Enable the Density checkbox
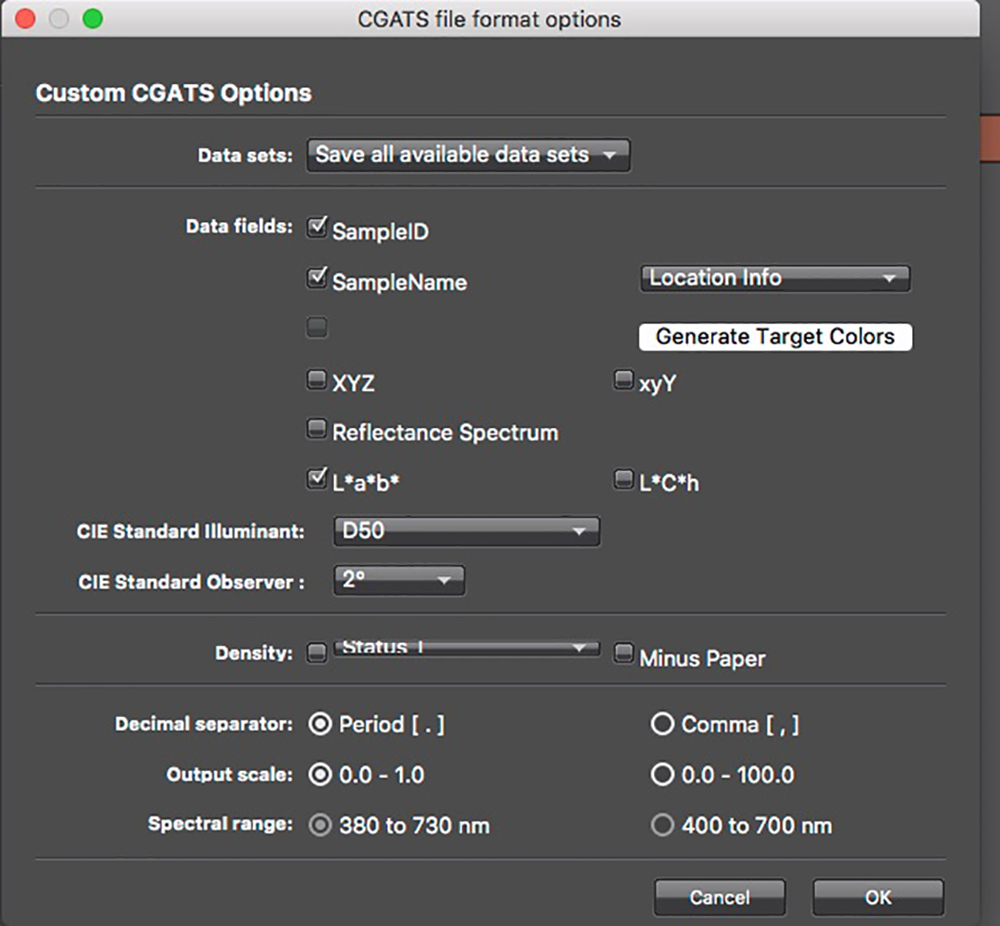This screenshot has height=926, width=1000. click(317, 654)
